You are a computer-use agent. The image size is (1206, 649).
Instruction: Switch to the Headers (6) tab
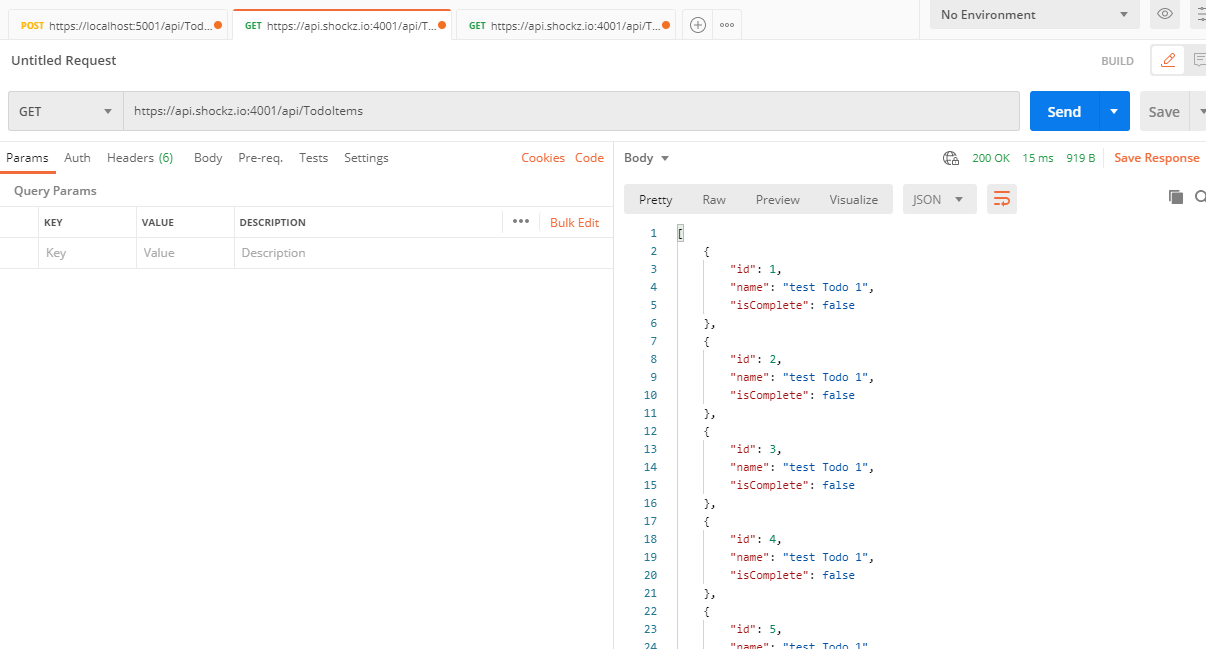click(x=140, y=158)
